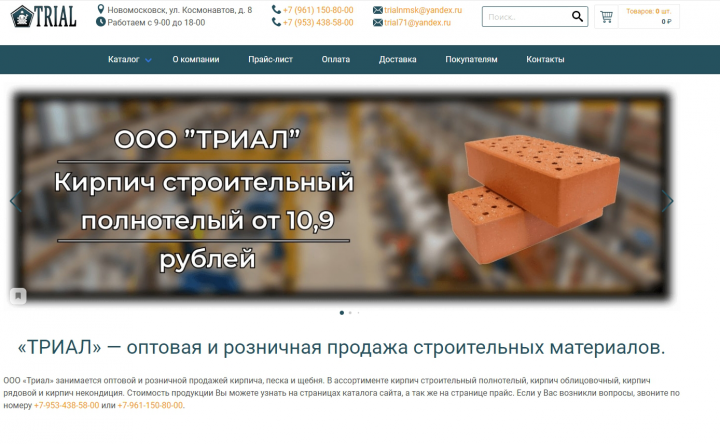Click the magnifier search icon
Viewport: 720px width, 444px height.
[577, 17]
